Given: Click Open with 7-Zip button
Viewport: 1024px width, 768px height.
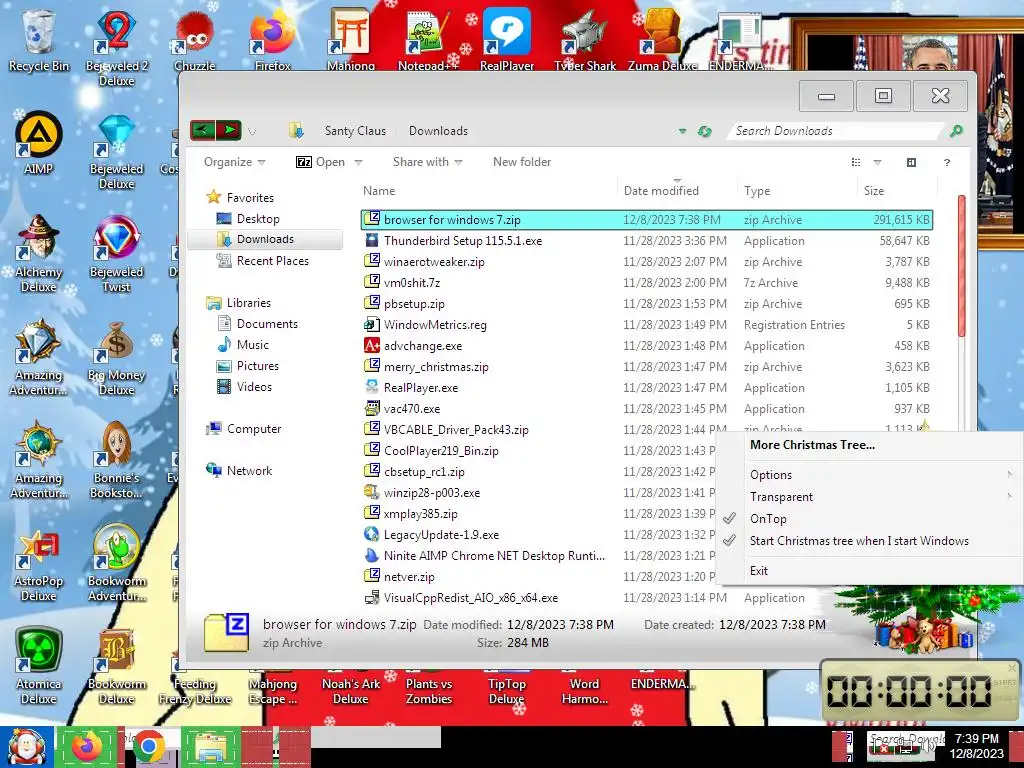Looking at the screenshot, I should coord(321,162).
